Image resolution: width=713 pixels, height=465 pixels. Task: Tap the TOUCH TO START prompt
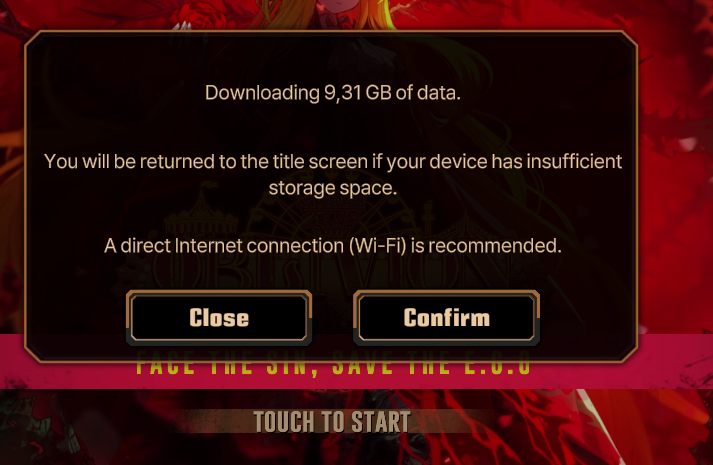pyautogui.click(x=332, y=422)
